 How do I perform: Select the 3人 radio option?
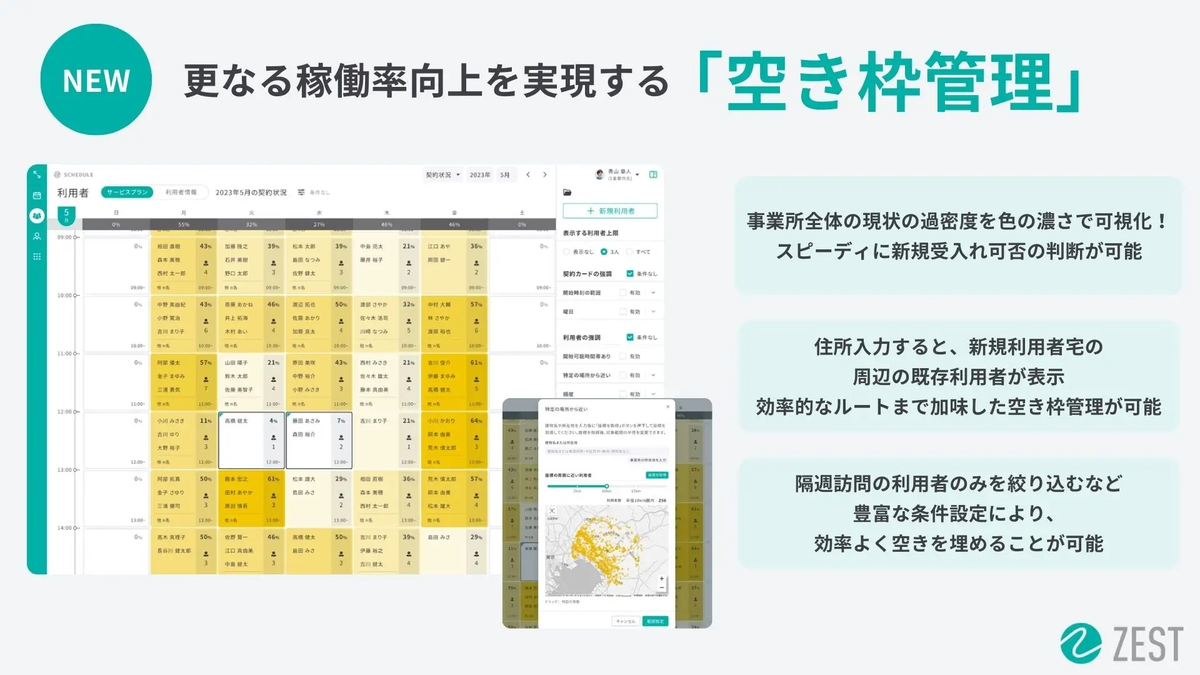pyautogui.click(x=604, y=252)
